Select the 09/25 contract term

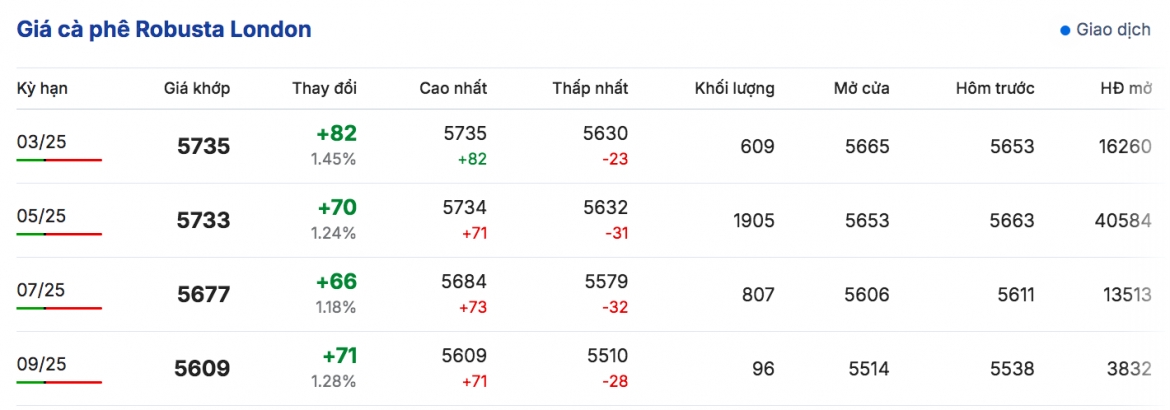pyautogui.click(x=41, y=364)
